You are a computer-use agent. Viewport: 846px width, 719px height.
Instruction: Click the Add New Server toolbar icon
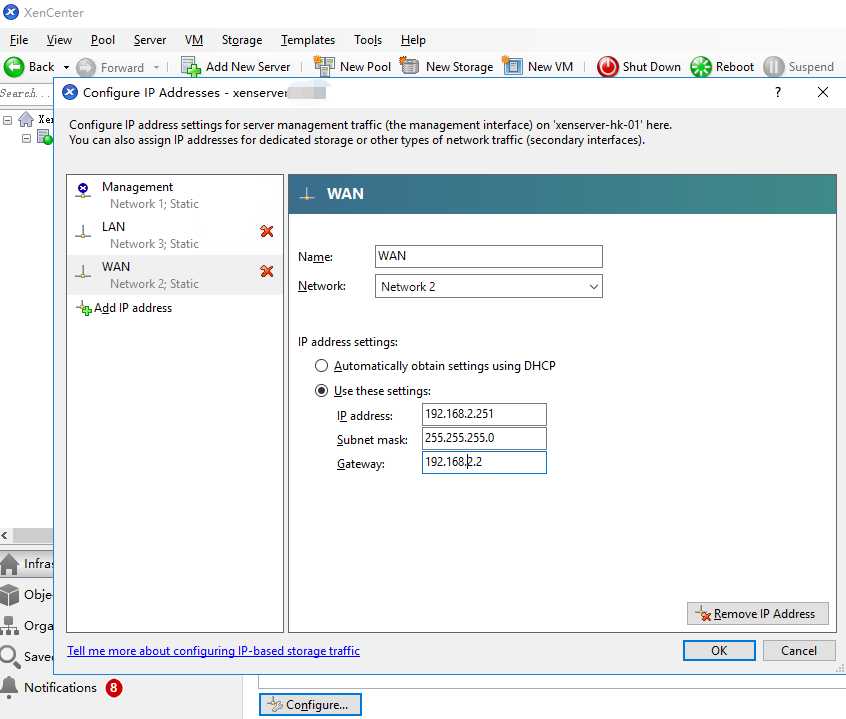tap(190, 67)
